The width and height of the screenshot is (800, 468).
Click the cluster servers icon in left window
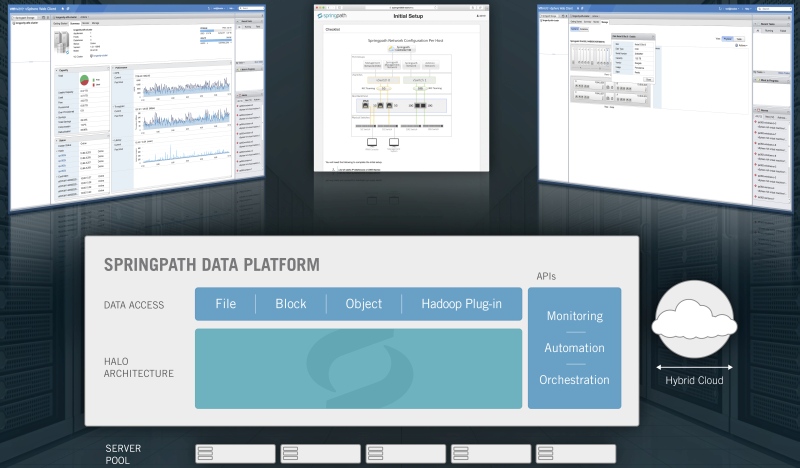tap(62, 42)
